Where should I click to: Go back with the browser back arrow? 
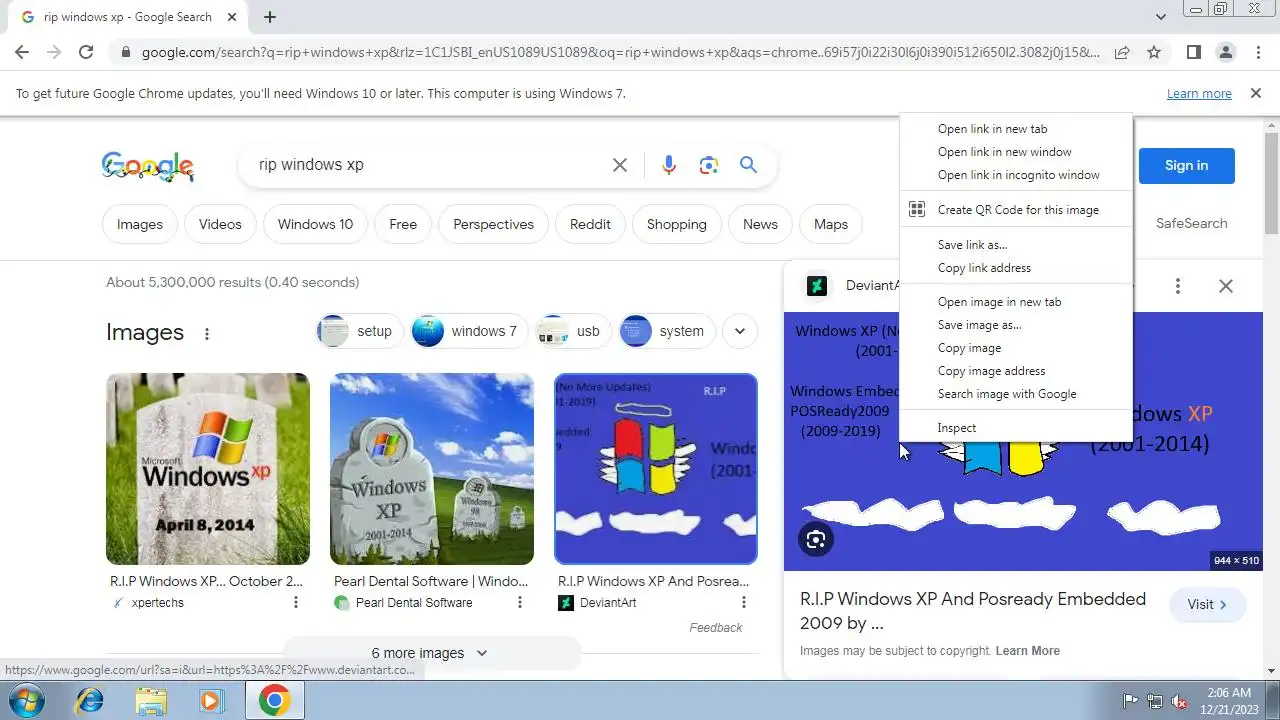(x=21, y=52)
